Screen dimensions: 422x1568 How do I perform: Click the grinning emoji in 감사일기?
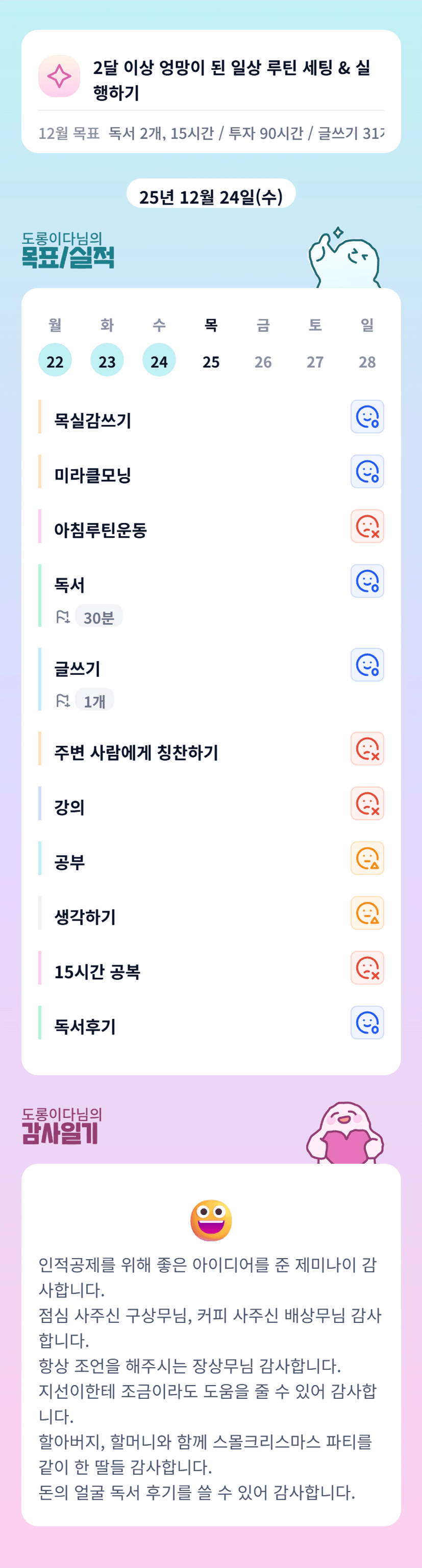click(x=211, y=1220)
